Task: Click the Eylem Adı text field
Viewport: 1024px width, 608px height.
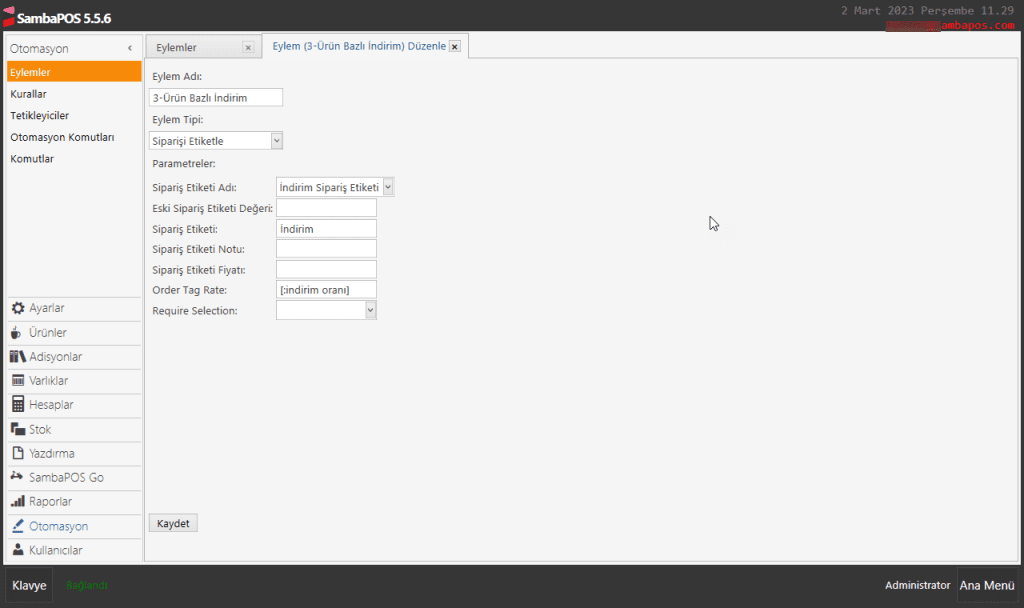Action: point(216,97)
